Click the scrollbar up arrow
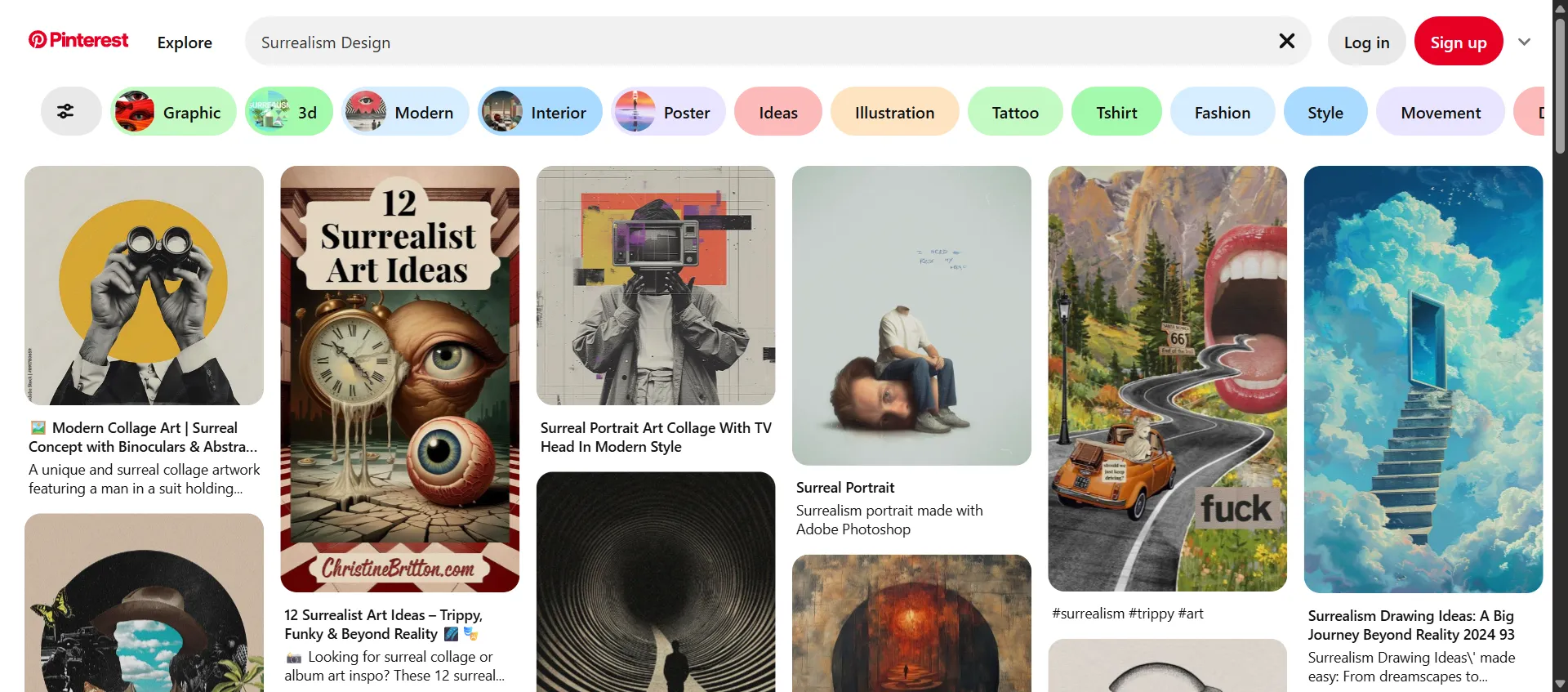Viewport: 1568px width, 692px height. click(1560, 7)
